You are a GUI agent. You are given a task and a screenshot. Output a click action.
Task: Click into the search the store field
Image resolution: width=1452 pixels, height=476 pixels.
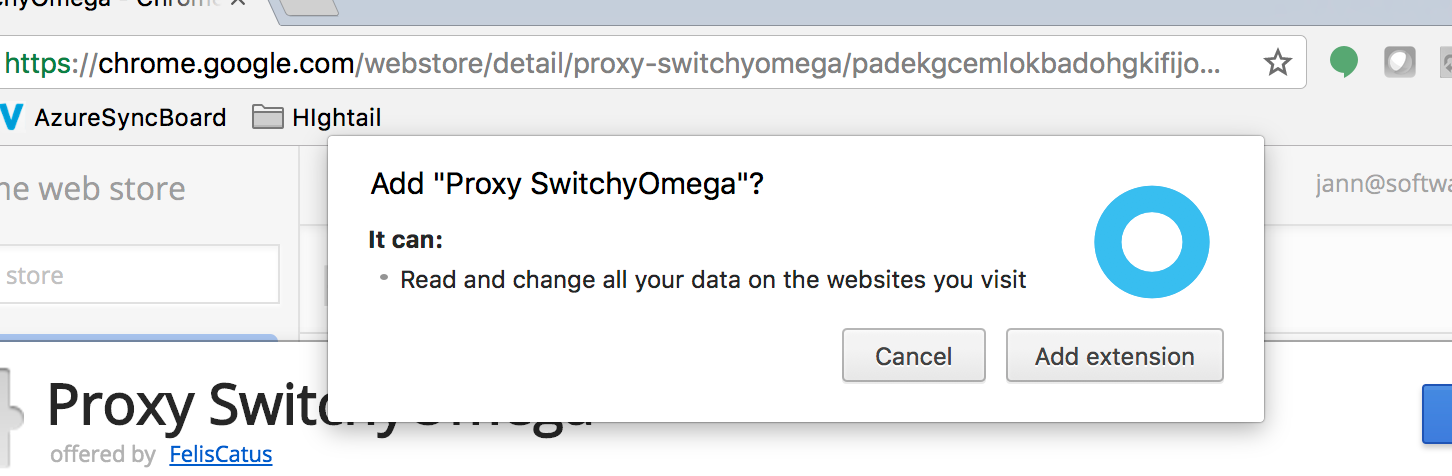[x=138, y=275]
